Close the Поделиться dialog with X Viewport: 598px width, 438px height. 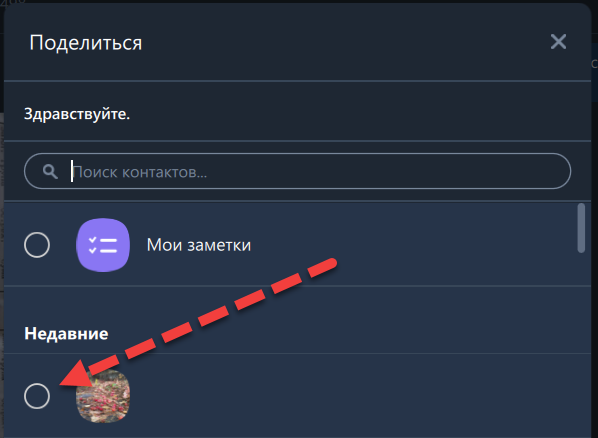coord(558,42)
